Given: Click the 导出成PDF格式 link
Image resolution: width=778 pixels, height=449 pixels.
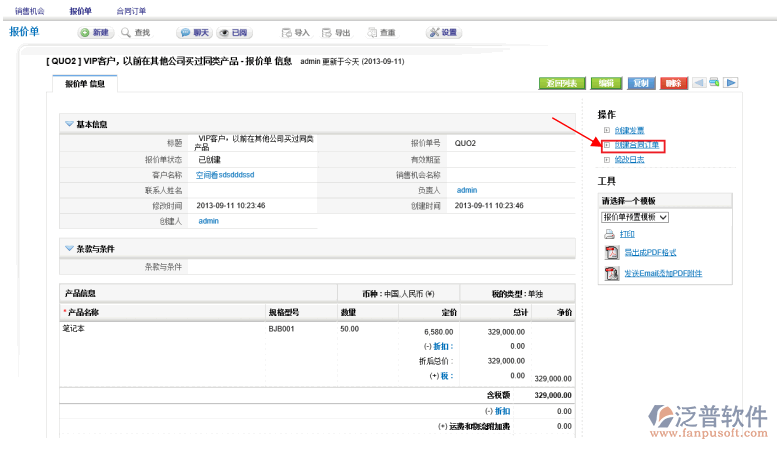Looking at the screenshot, I should coord(650,252).
